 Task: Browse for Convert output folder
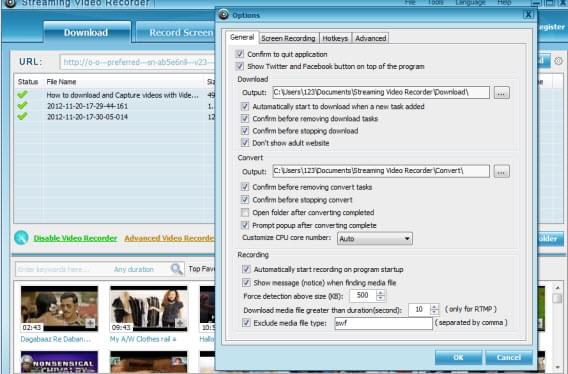tap(501, 171)
